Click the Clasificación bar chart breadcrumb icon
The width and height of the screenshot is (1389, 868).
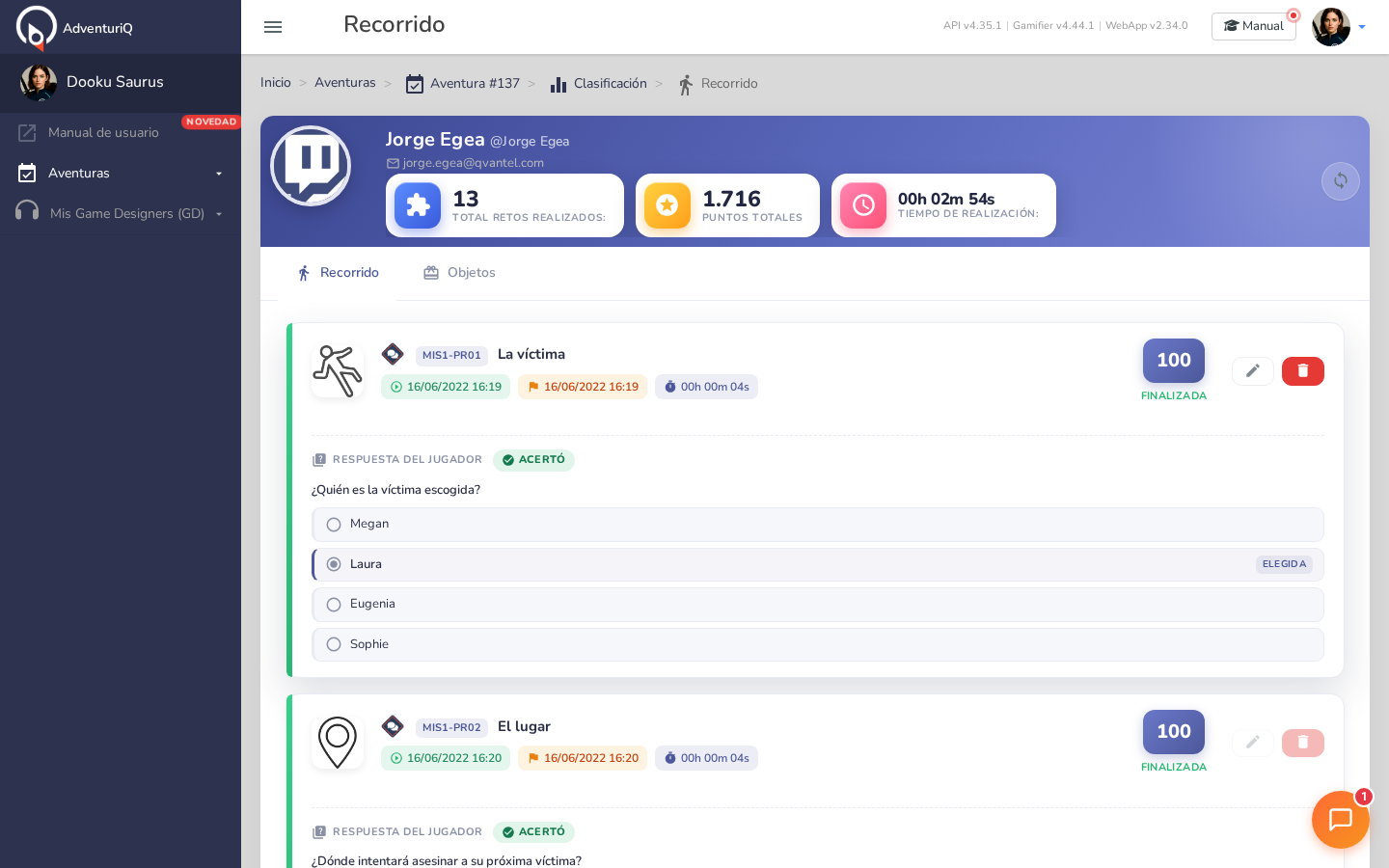[x=558, y=85]
